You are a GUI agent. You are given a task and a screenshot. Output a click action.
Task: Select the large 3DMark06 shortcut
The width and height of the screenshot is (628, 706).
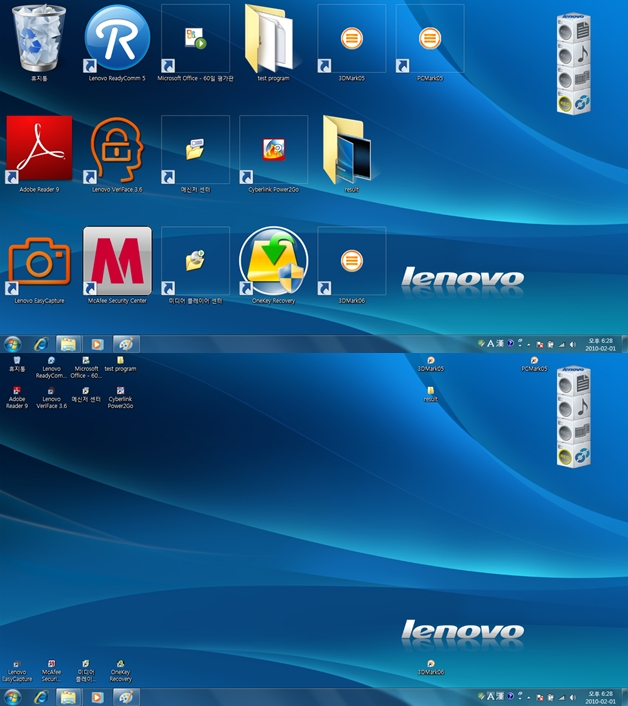352,261
